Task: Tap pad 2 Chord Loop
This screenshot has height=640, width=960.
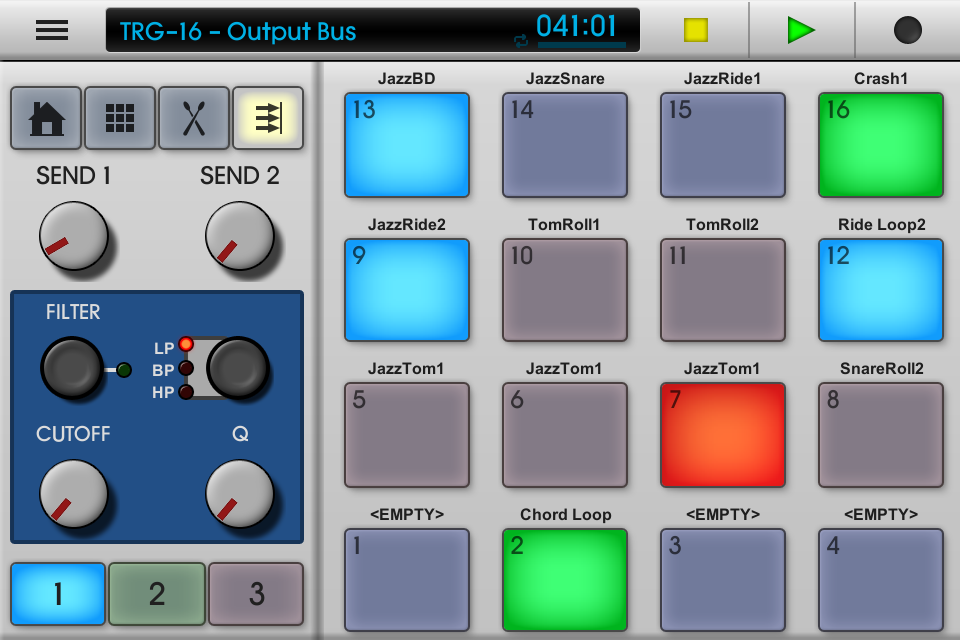Action: (x=565, y=581)
